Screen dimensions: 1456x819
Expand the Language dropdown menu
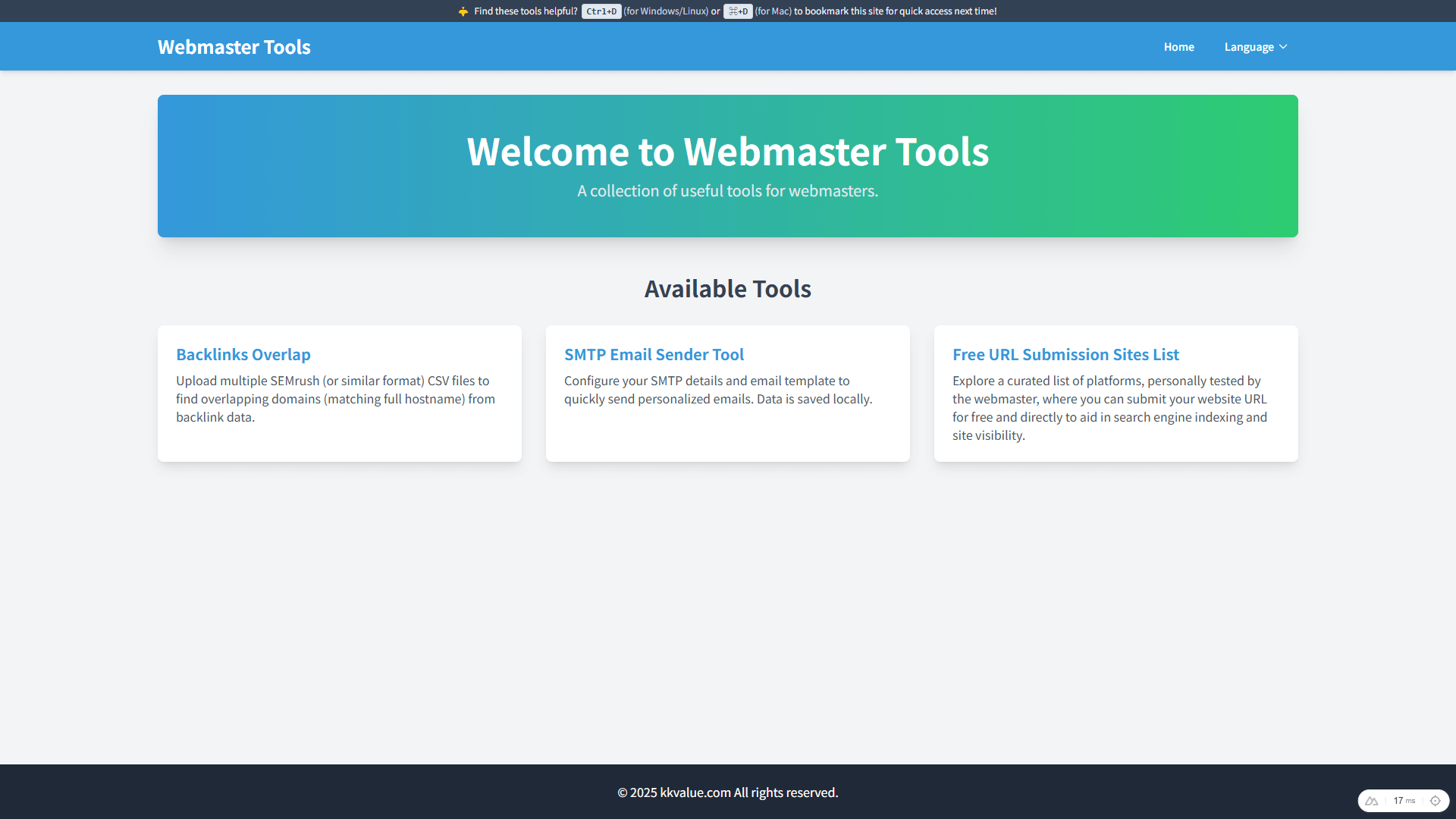pos(1249,47)
